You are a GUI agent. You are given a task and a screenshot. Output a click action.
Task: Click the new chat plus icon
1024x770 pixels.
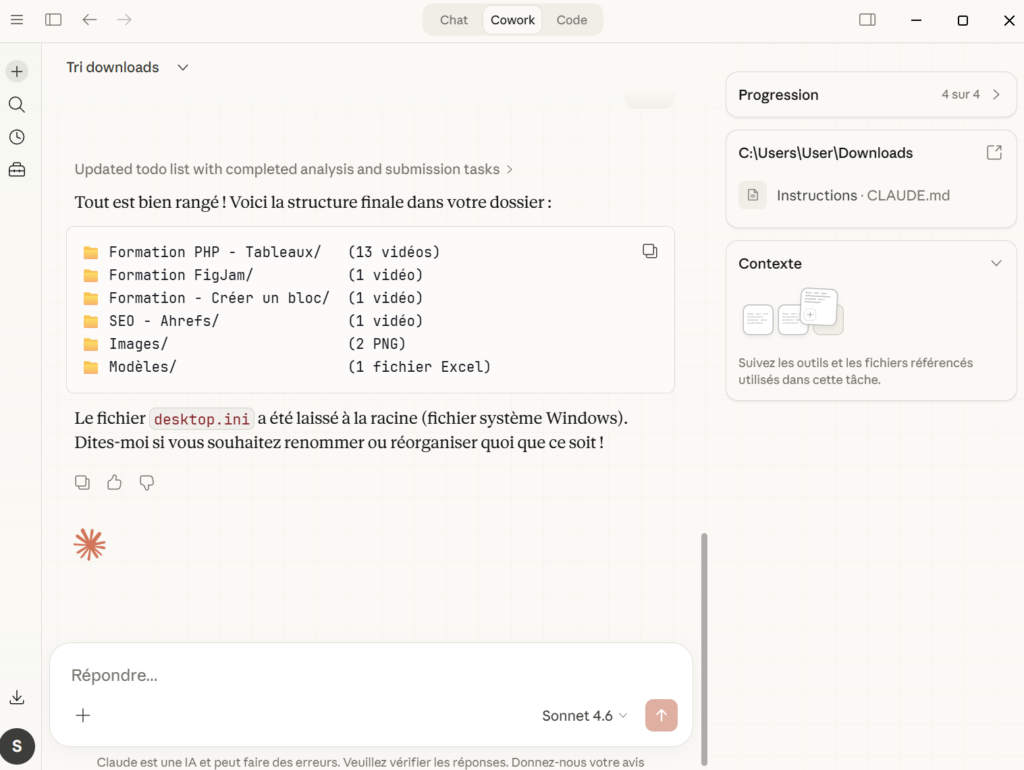point(17,71)
